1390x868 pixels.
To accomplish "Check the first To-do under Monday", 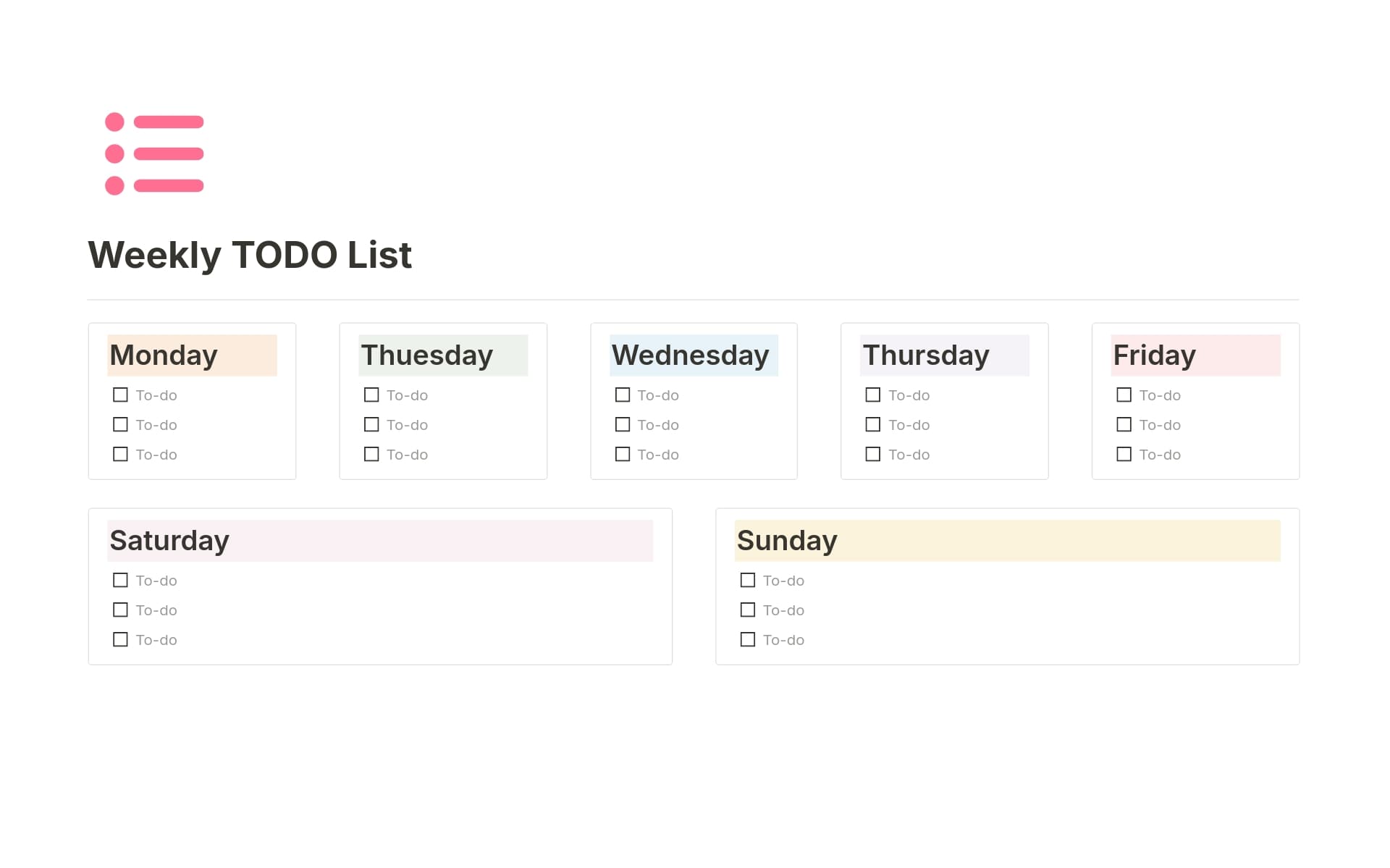I will coord(120,395).
